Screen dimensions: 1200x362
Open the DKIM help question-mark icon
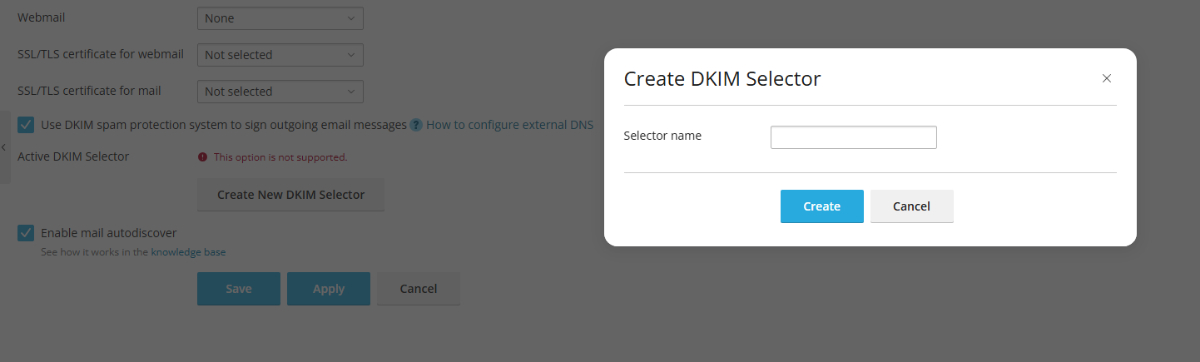point(416,125)
